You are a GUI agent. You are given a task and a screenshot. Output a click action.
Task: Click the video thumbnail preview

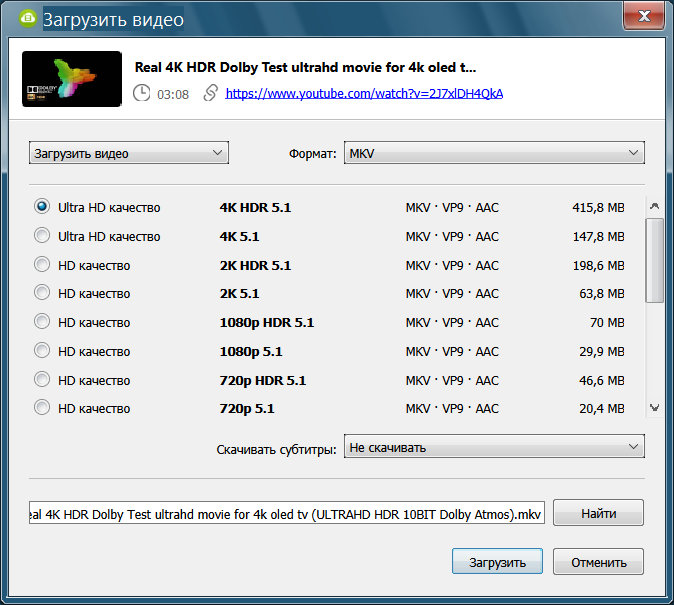[x=71, y=79]
